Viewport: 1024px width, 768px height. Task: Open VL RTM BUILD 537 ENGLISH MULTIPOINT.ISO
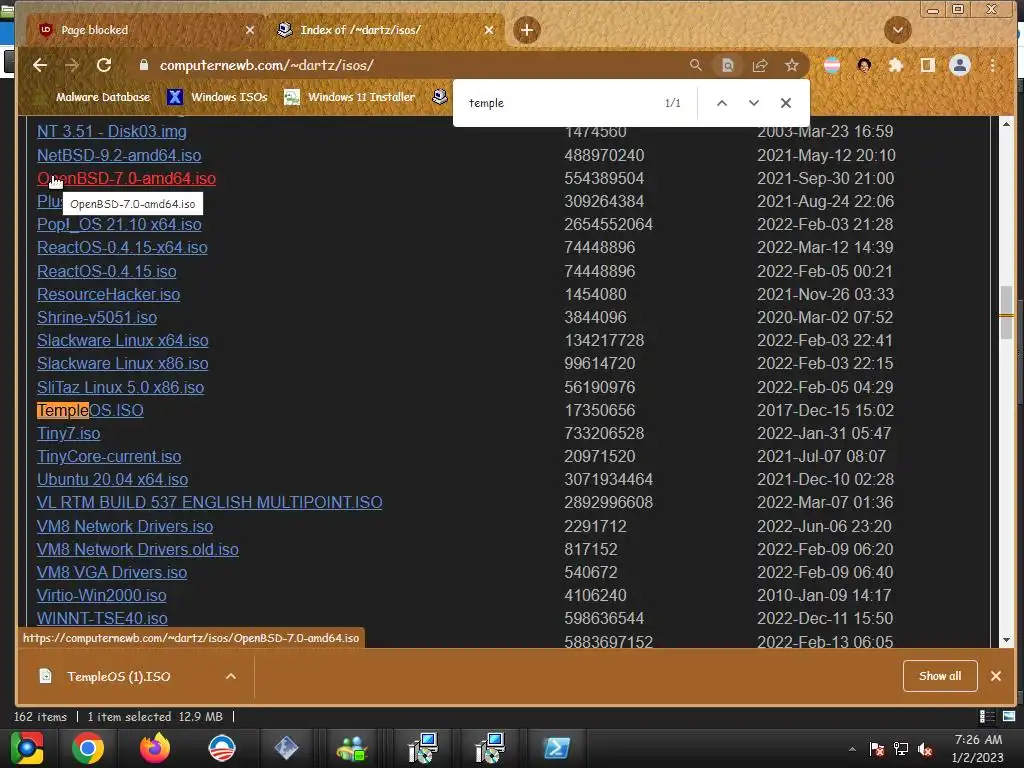pos(210,502)
